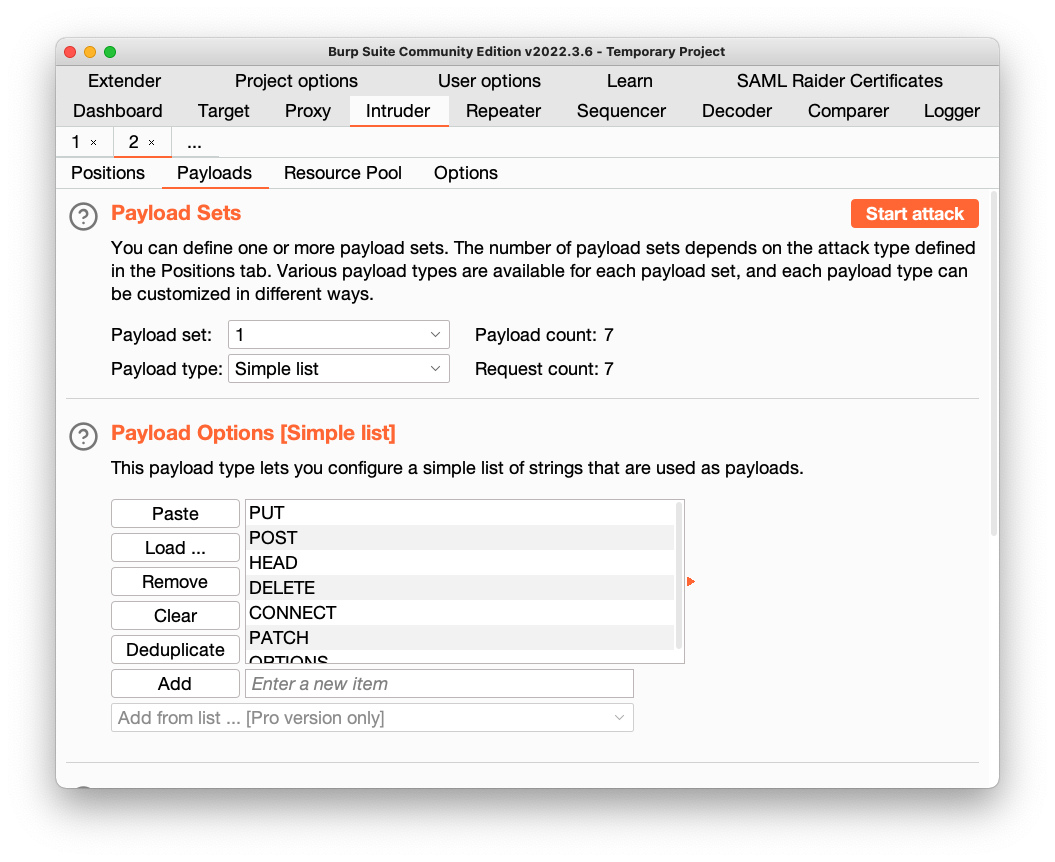This screenshot has width=1055, height=862.
Task: Open Payload Options help icon
Action: click(83, 436)
